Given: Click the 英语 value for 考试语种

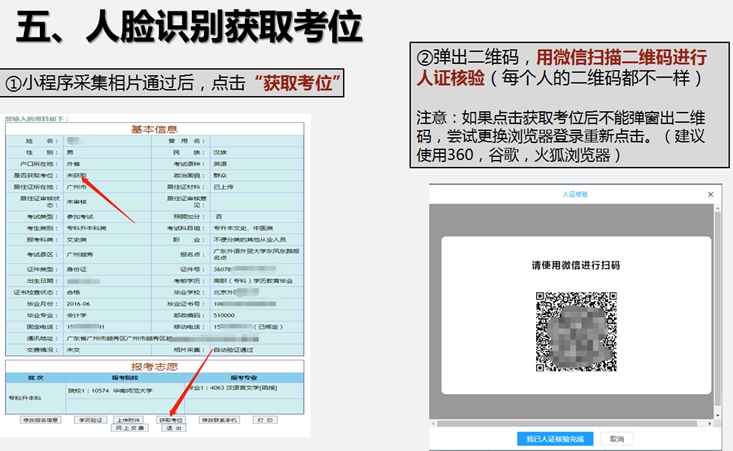Looking at the screenshot, I should (220, 164).
